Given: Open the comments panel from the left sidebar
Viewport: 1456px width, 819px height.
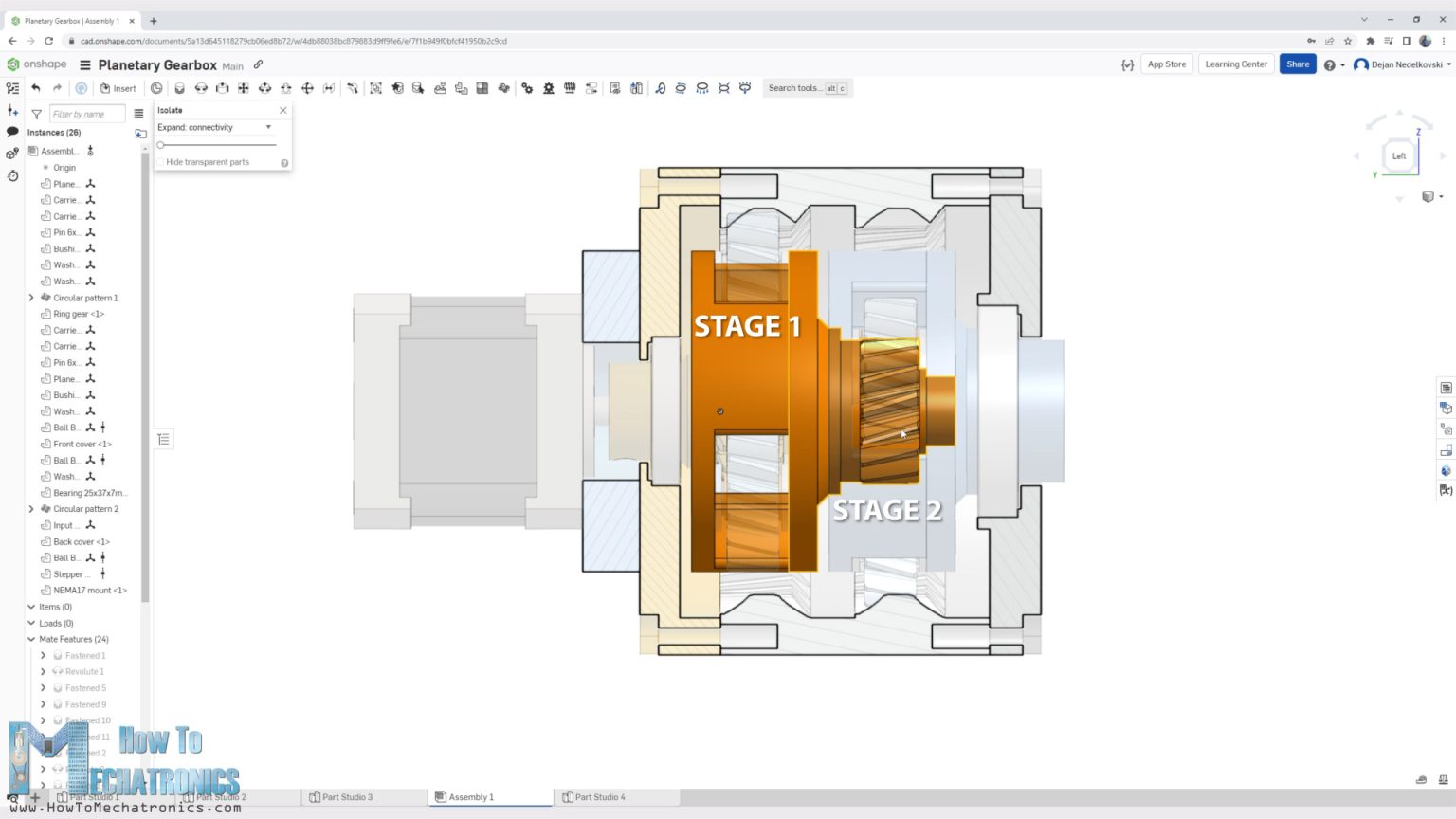Looking at the screenshot, I should 12,133.
